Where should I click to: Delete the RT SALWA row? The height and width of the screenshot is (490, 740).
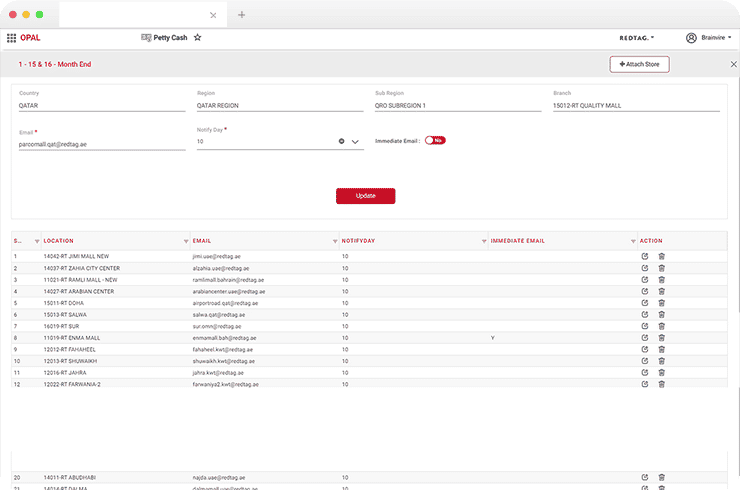[x=661, y=314]
